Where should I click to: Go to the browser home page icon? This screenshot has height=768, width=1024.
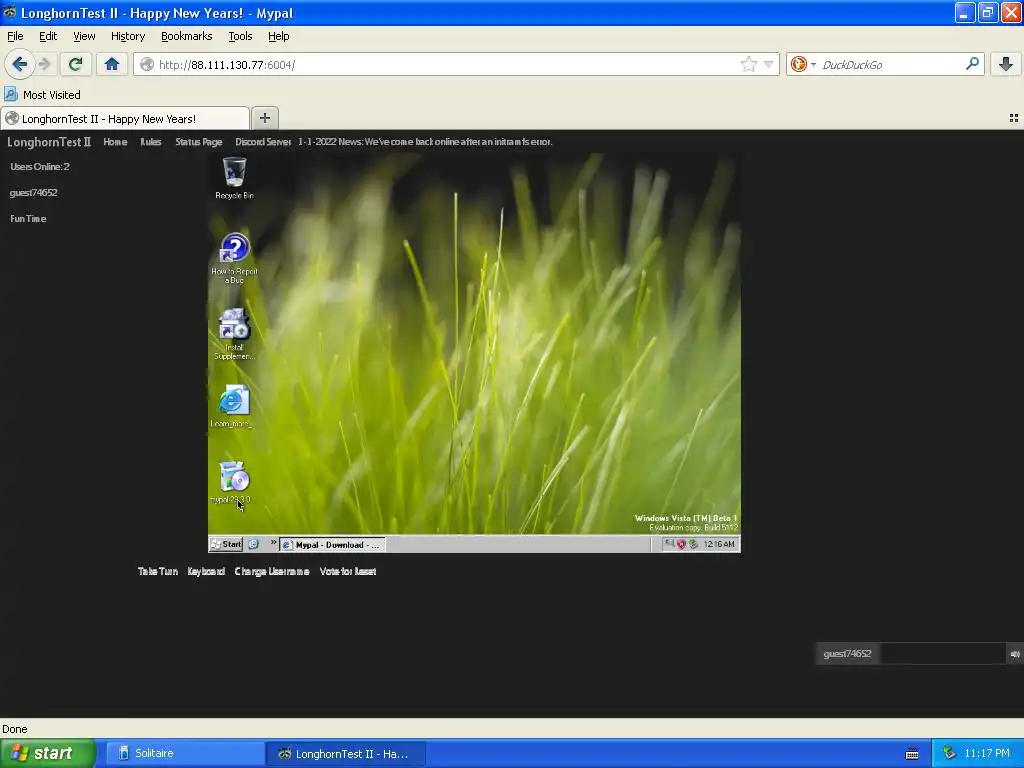(112, 64)
